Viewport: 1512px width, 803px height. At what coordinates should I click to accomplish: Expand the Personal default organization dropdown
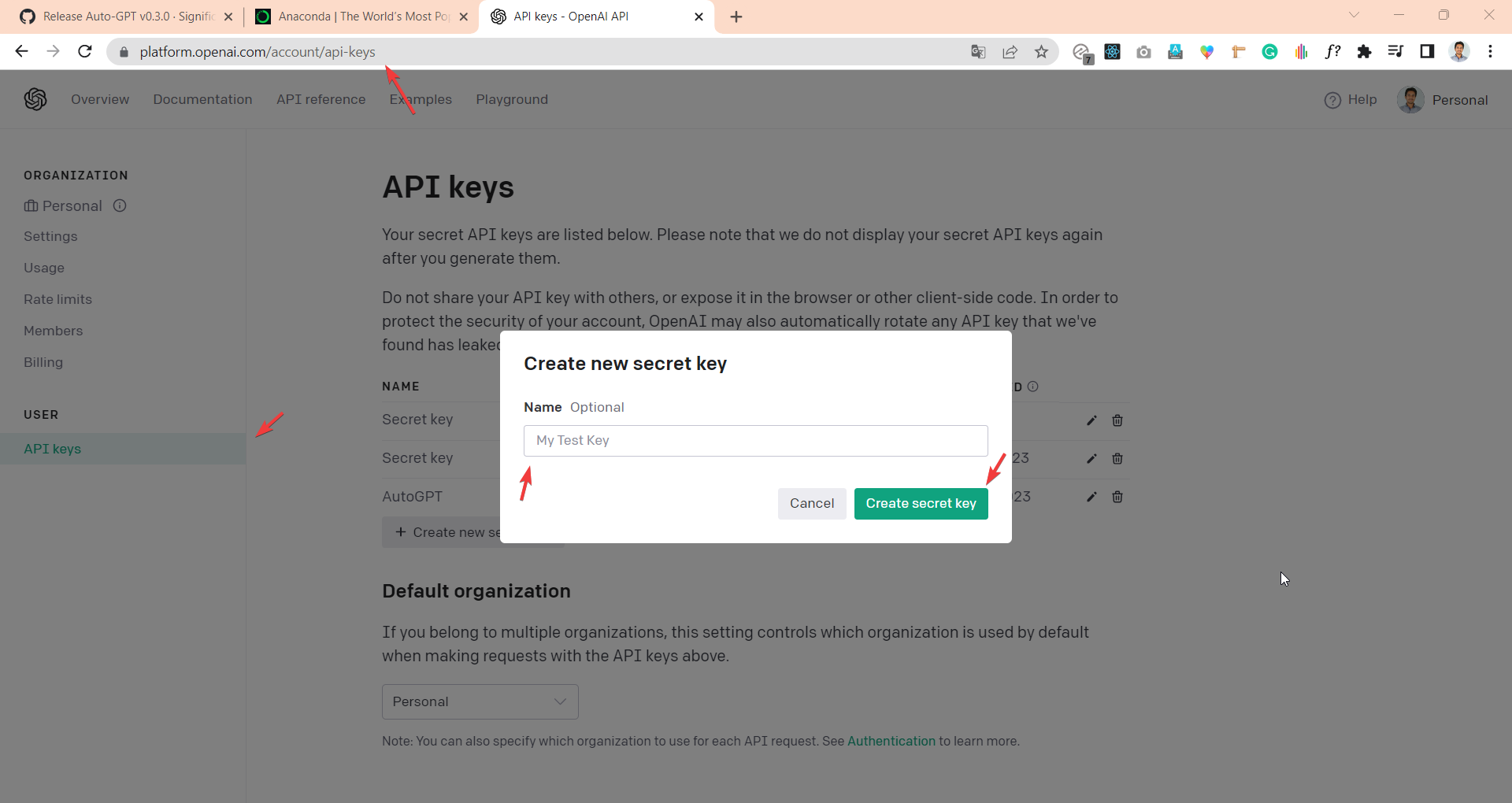(480, 701)
